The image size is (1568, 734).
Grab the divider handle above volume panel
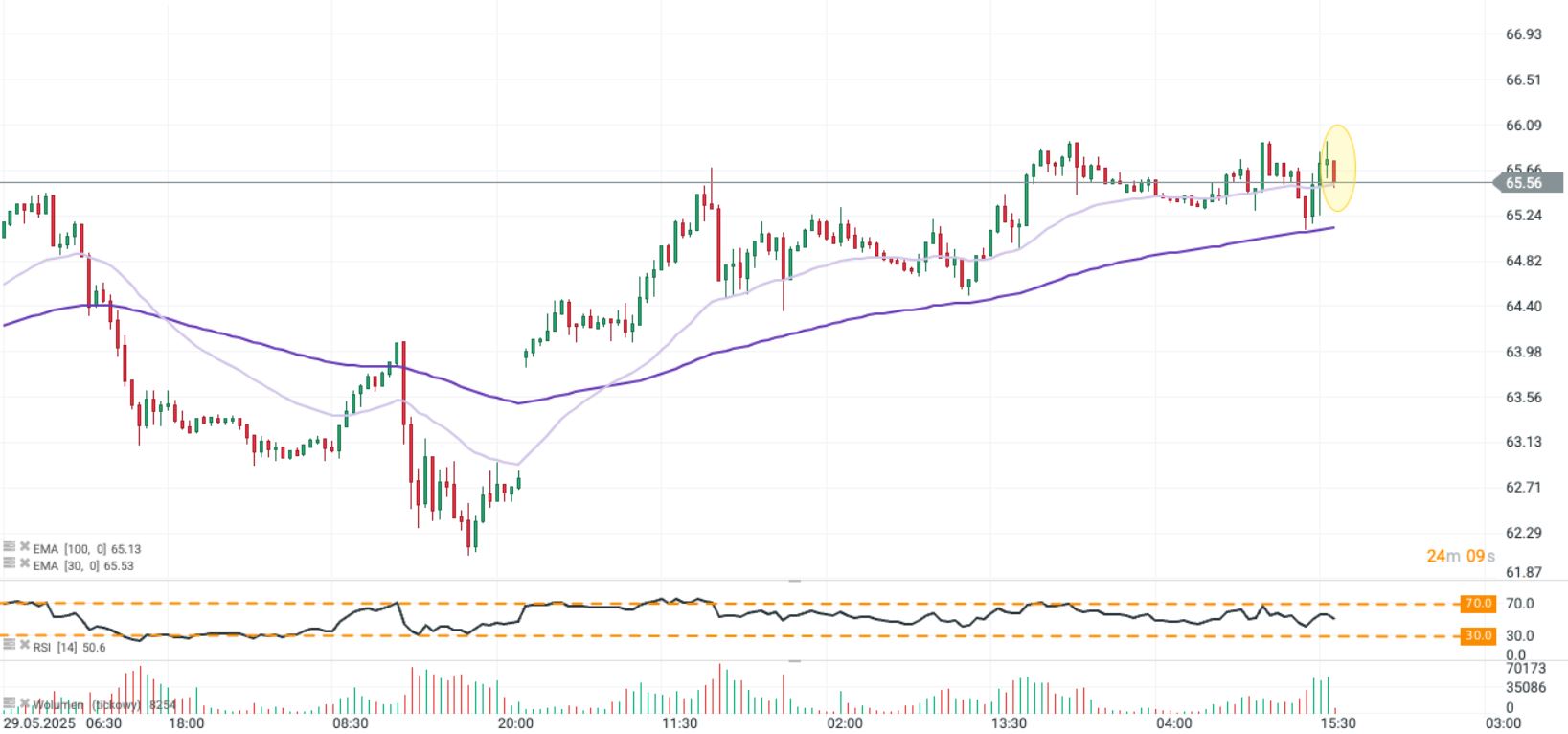coord(794,660)
